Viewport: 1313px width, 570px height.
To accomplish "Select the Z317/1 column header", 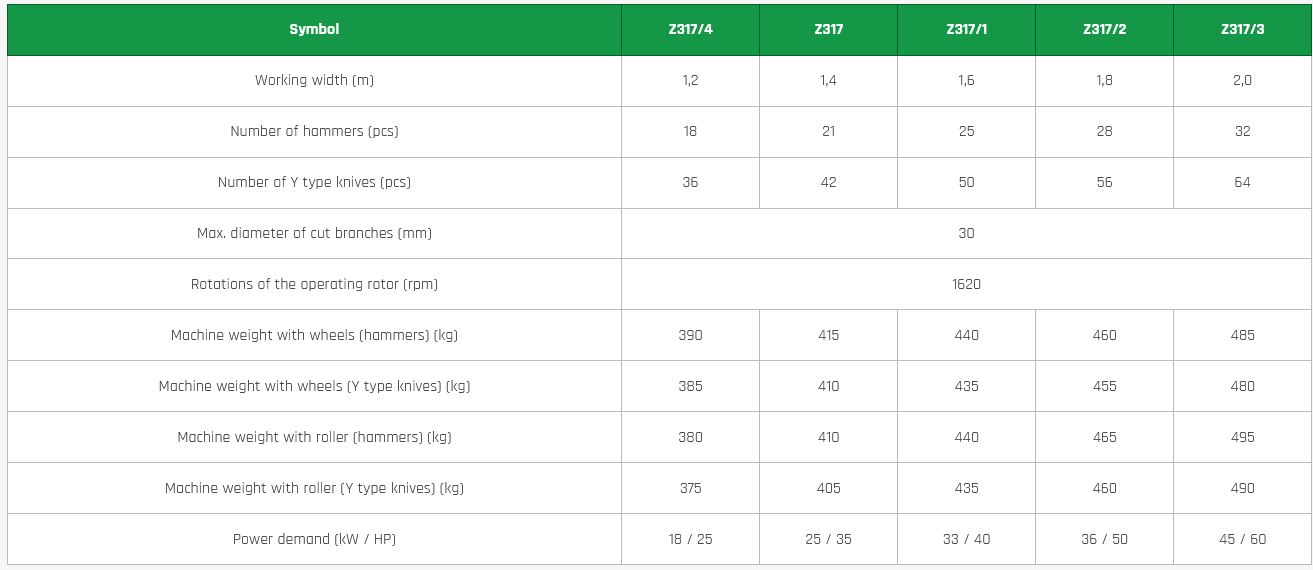I will point(966,29).
